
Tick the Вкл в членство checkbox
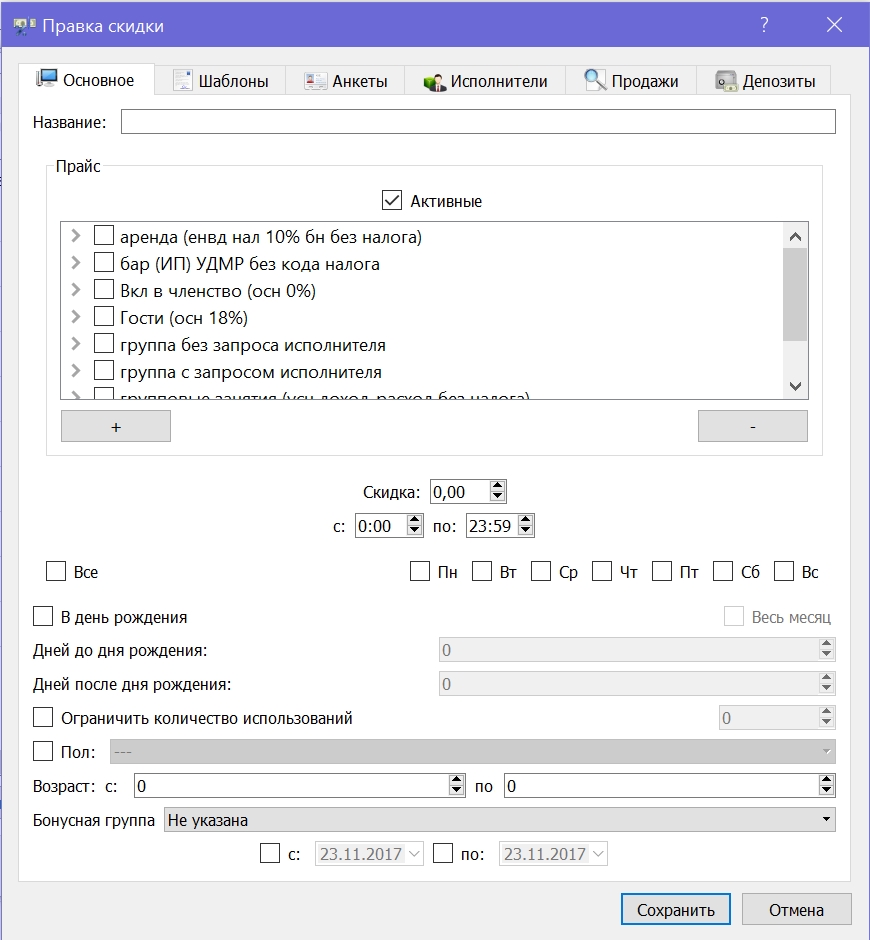coord(104,289)
